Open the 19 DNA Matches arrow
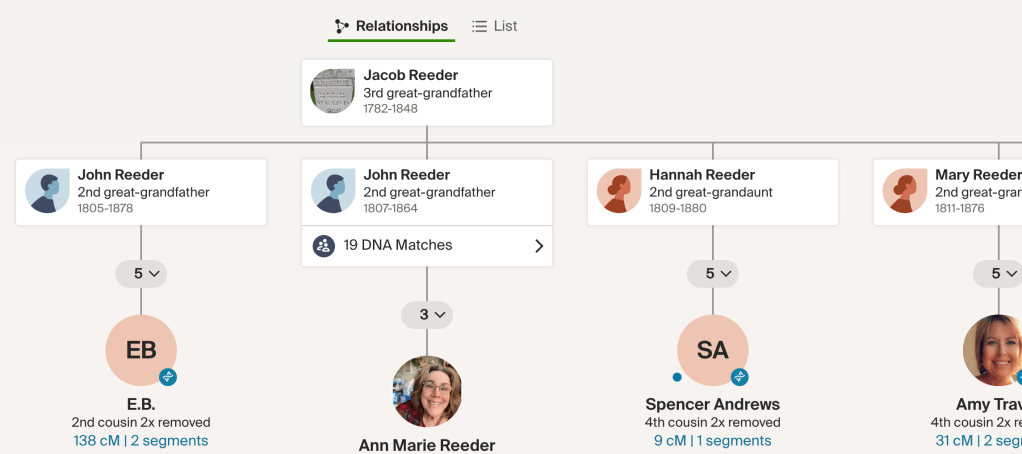The width and height of the screenshot is (1022, 454). (539, 245)
